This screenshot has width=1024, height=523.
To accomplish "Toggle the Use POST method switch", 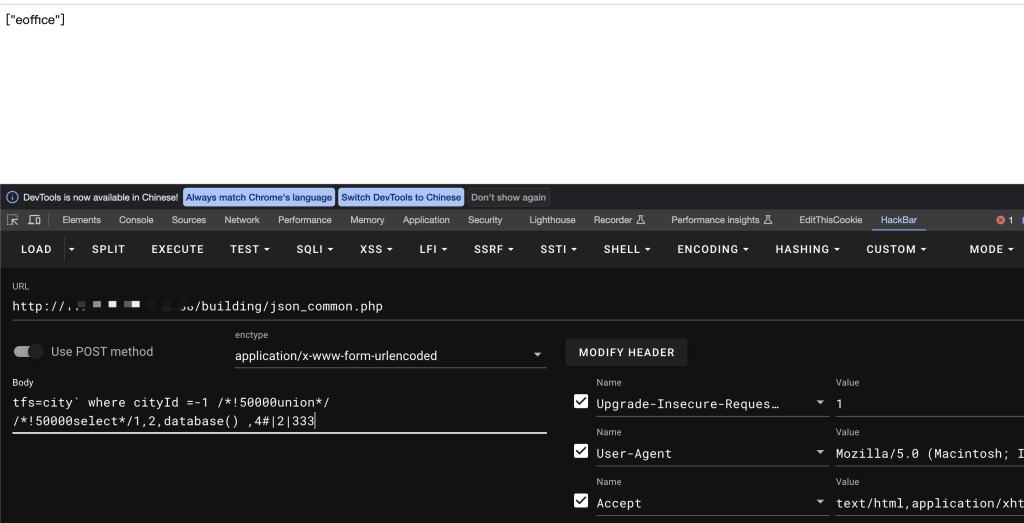I will tap(28, 352).
